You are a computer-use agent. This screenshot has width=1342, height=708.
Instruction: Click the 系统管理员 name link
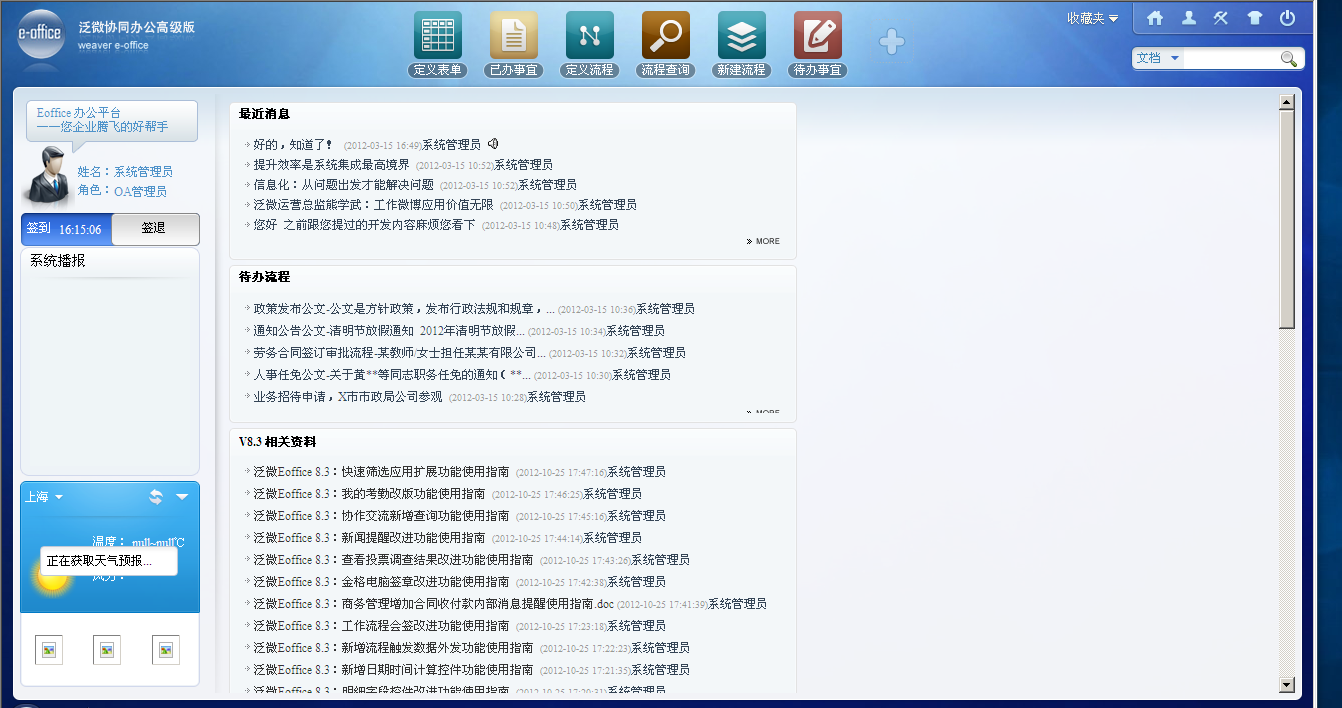[143, 172]
